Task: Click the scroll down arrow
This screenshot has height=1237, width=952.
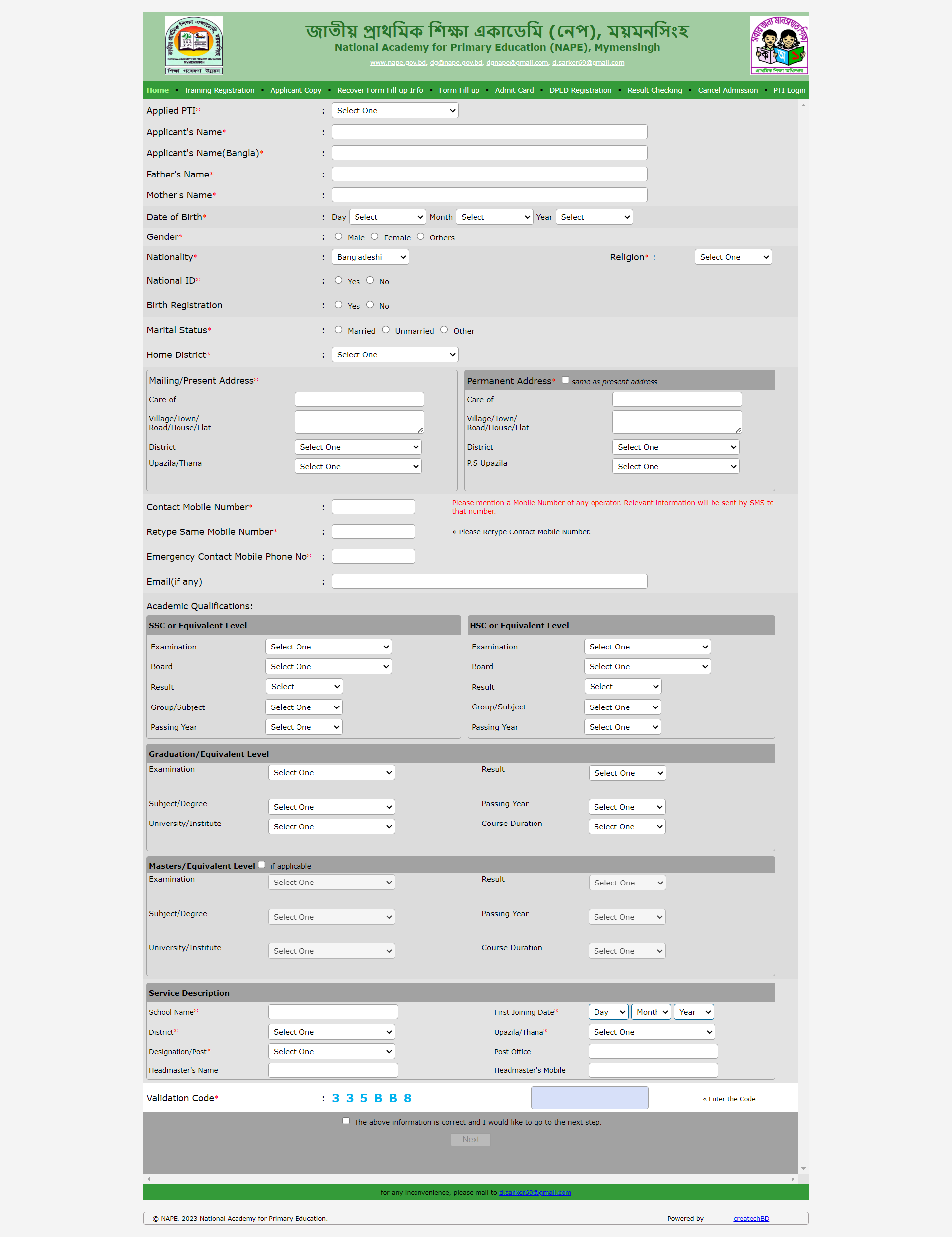Action: tap(803, 1169)
